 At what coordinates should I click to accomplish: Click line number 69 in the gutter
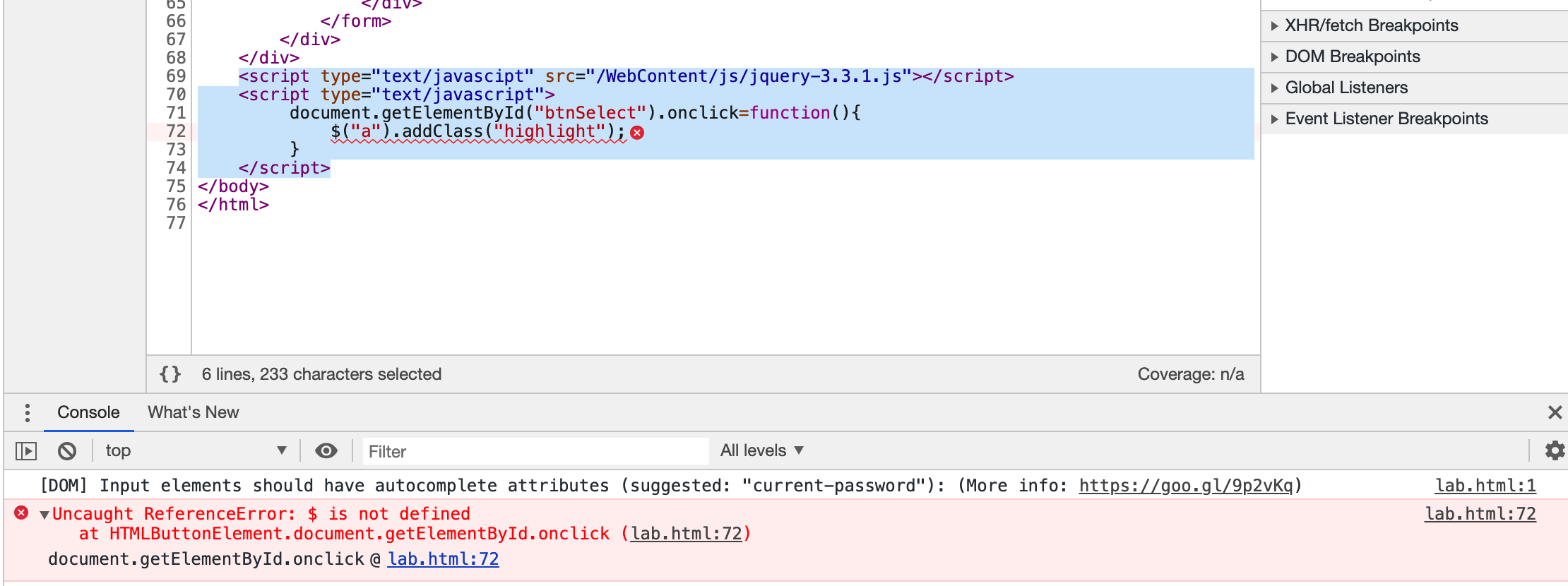click(x=176, y=76)
